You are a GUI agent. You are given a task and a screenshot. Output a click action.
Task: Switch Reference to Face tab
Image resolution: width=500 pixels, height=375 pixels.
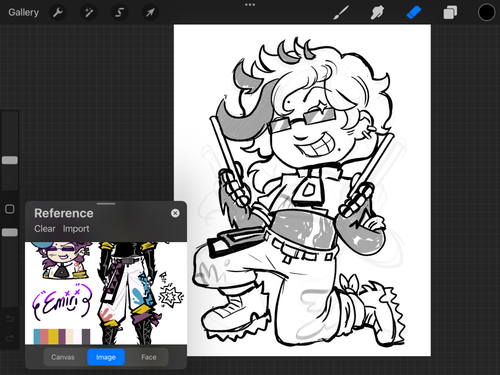pyautogui.click(x=149, y=357)
